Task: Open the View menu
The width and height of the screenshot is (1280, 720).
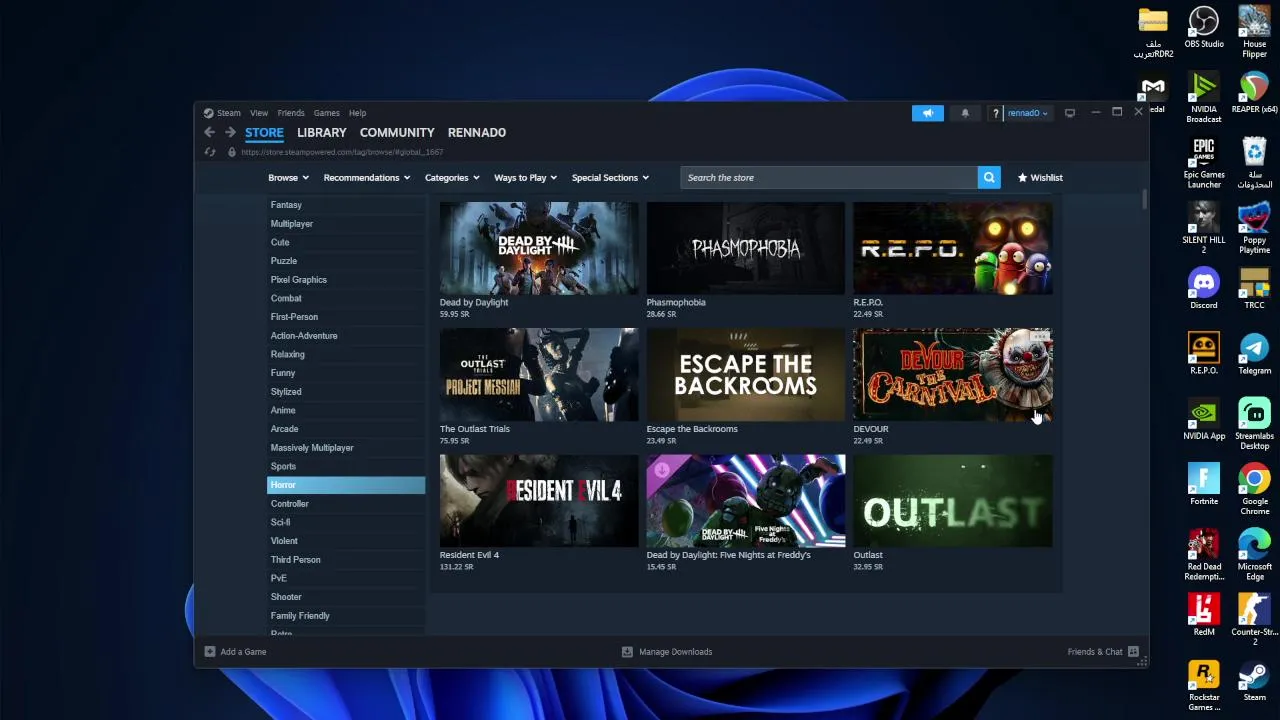Action: [x=259, y=113]
